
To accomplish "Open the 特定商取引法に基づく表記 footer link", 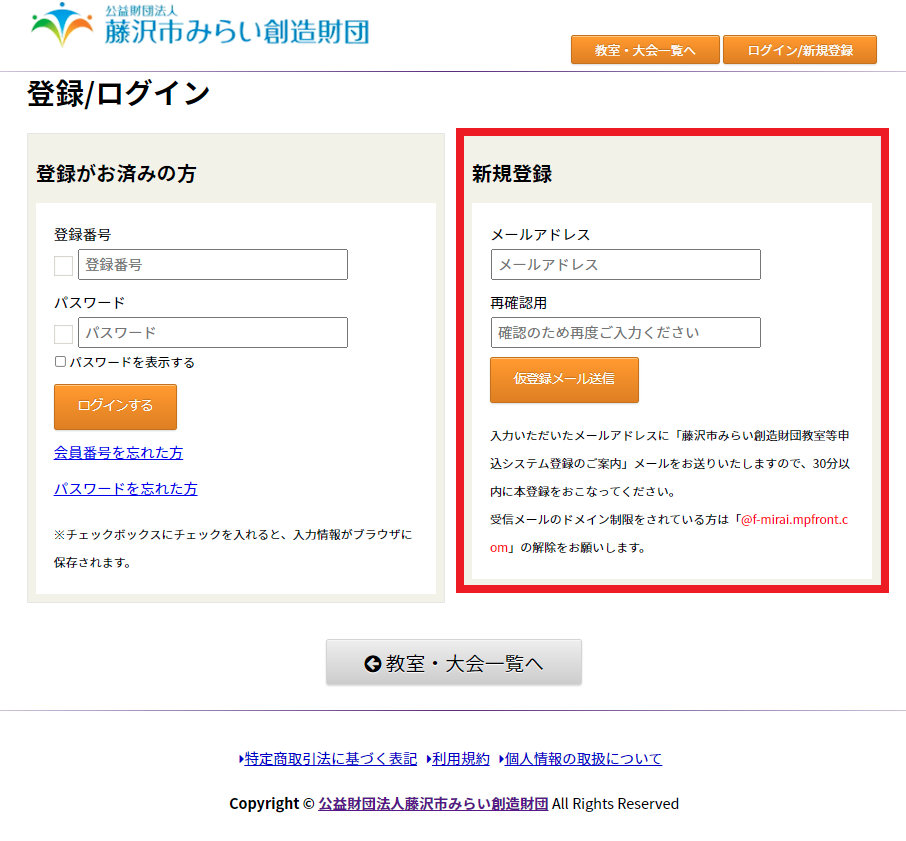I will [330, 759].
